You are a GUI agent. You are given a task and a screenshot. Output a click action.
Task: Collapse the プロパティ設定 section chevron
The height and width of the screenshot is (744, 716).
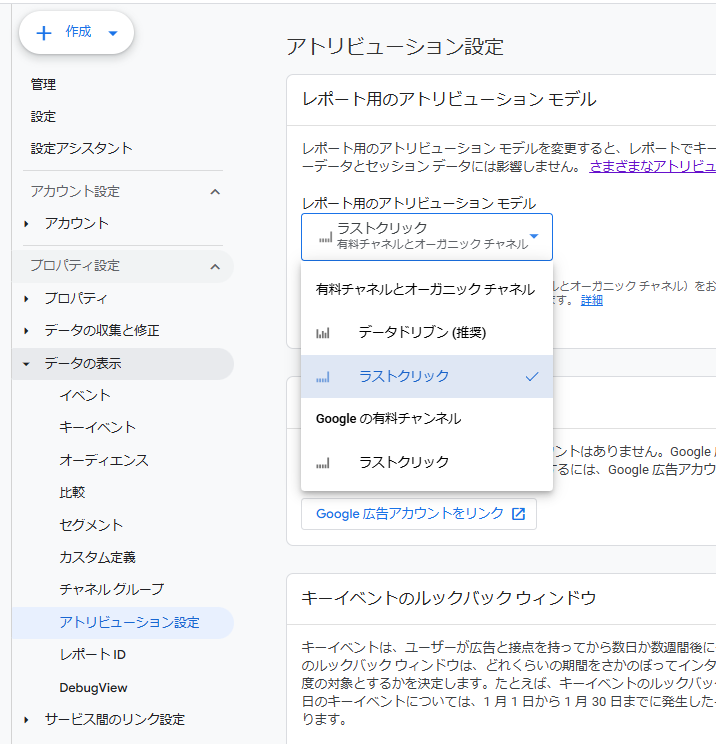[x=215, y=266]
